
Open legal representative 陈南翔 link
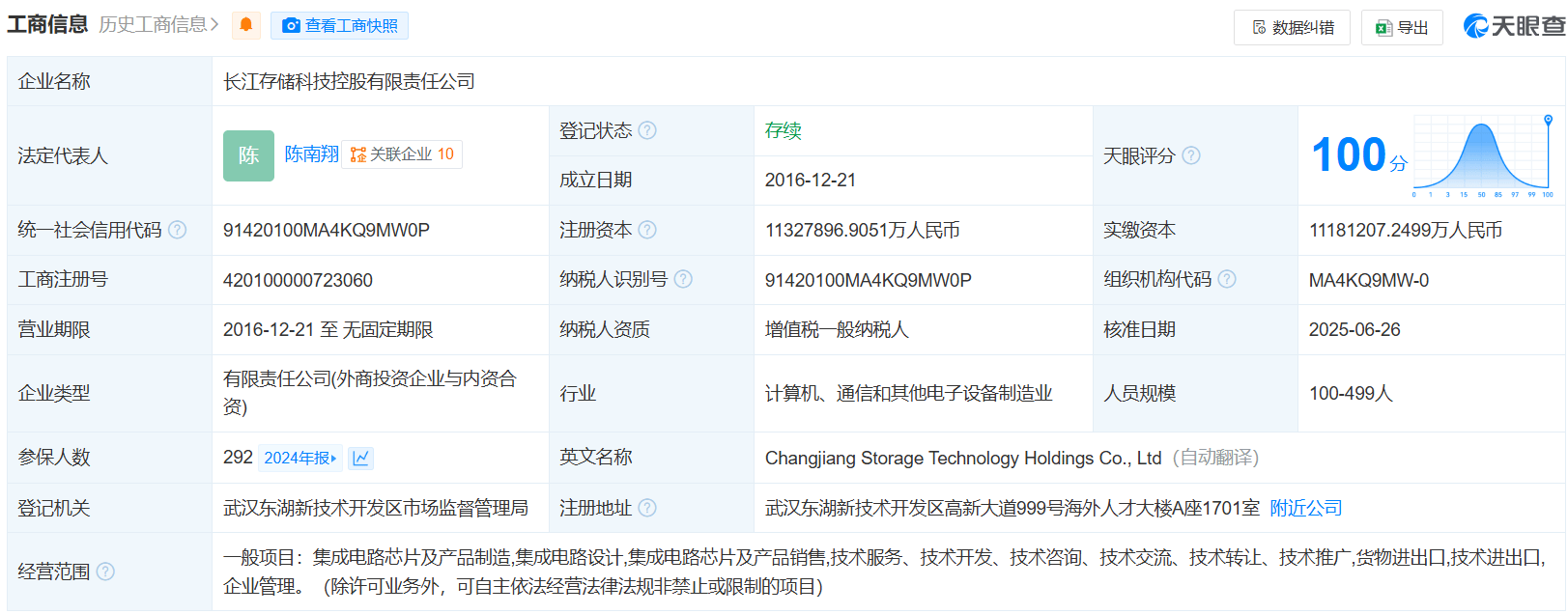pos(311,154)
